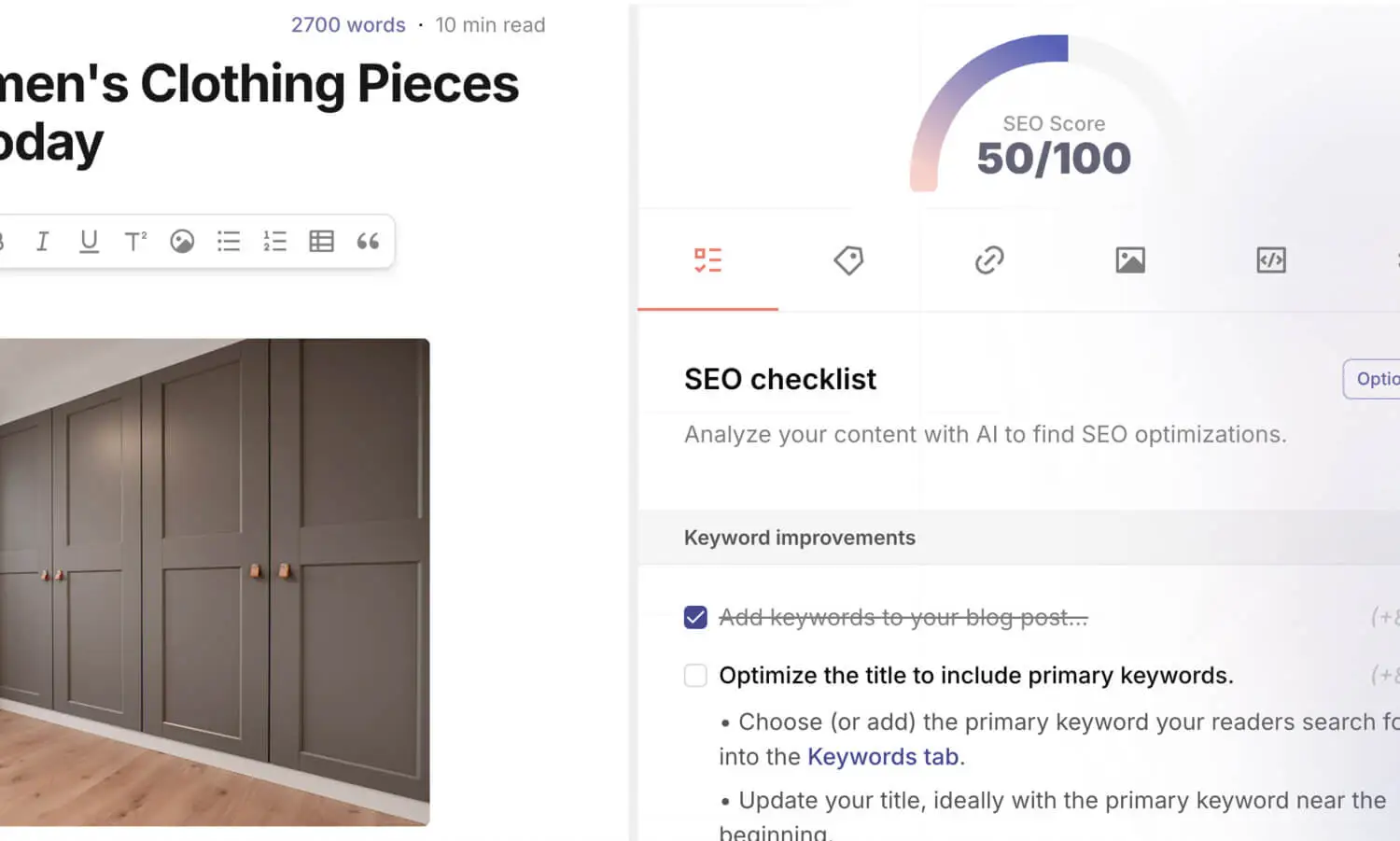This screenshot has height=841, width=1400.
Task: Insert a bulleted list
Action: [x=229, y=242]
